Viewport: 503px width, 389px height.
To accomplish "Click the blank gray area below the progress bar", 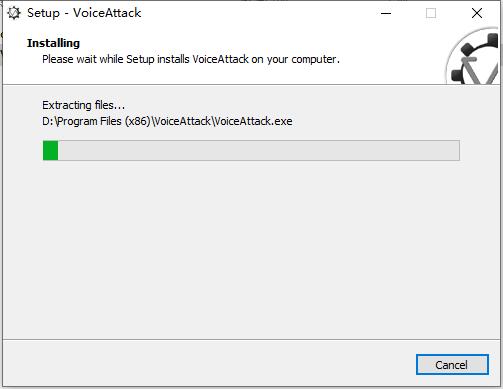I will tap(251, 250).
